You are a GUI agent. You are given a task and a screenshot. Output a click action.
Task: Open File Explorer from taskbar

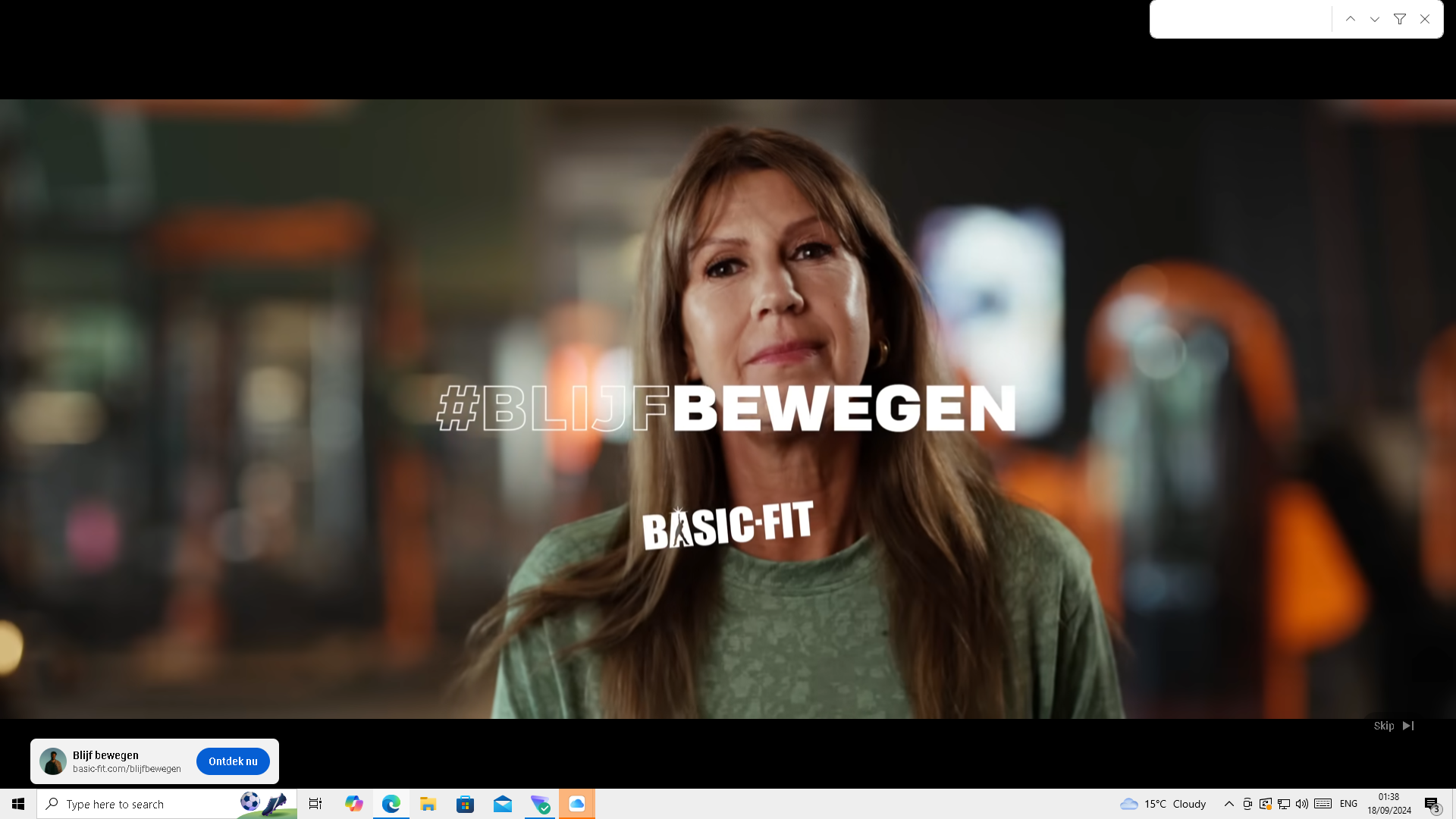428,804
